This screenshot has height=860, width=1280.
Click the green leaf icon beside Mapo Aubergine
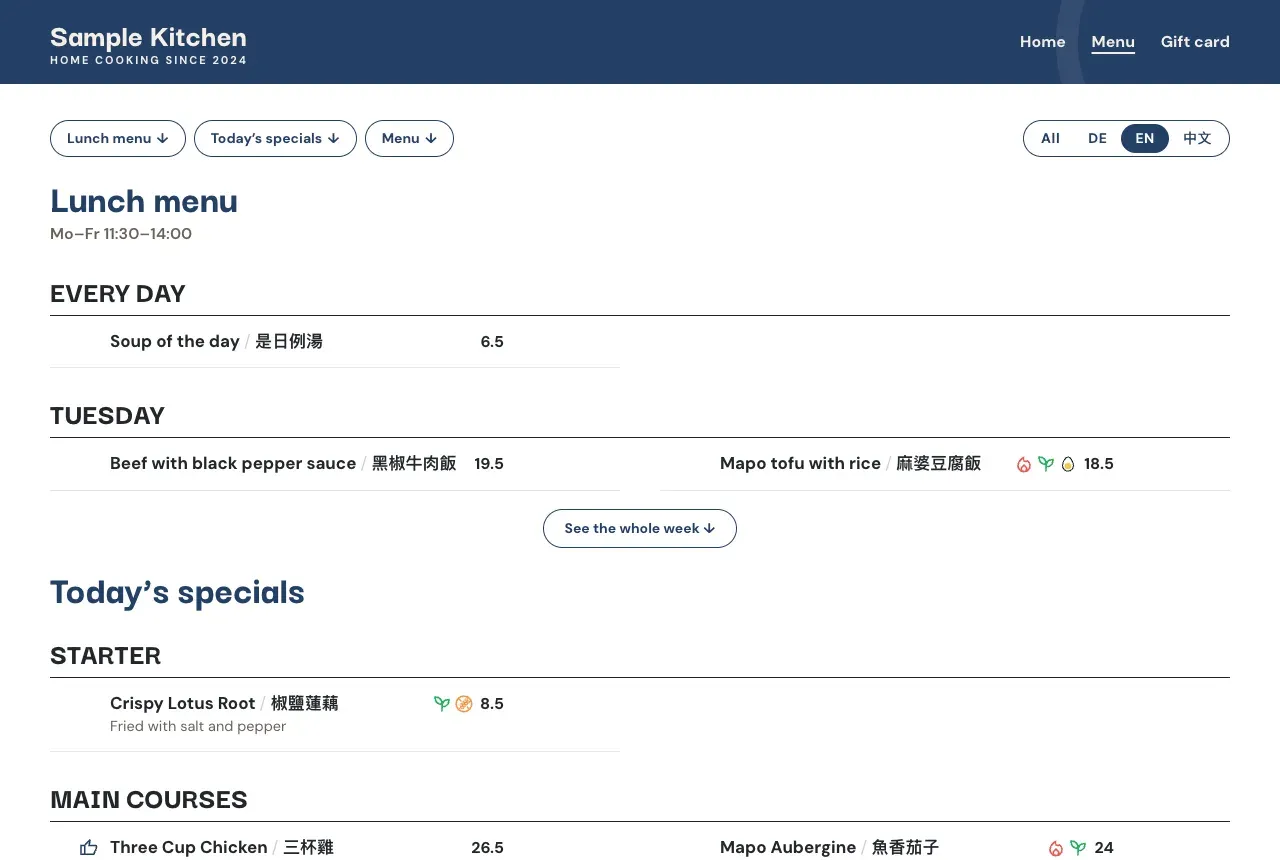pos(1078,848)
